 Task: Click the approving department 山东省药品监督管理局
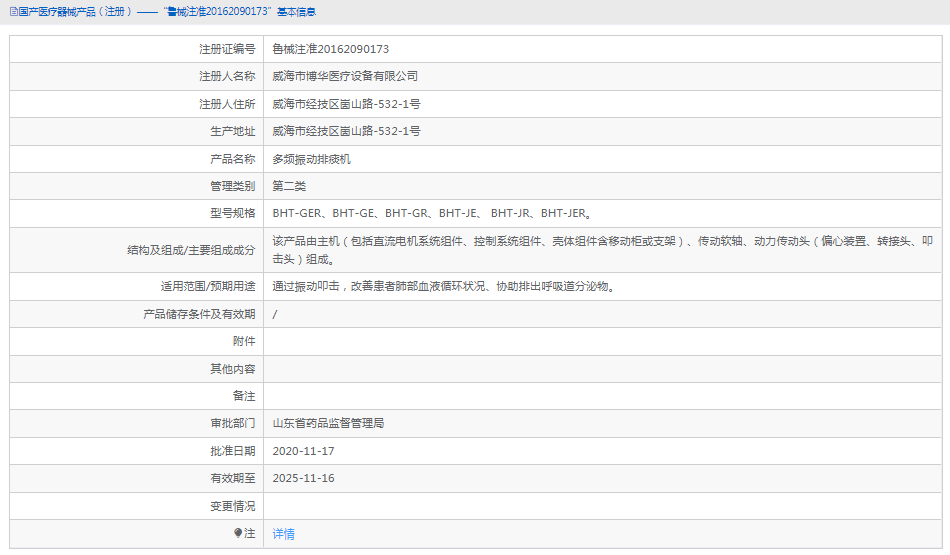[328, 423]
